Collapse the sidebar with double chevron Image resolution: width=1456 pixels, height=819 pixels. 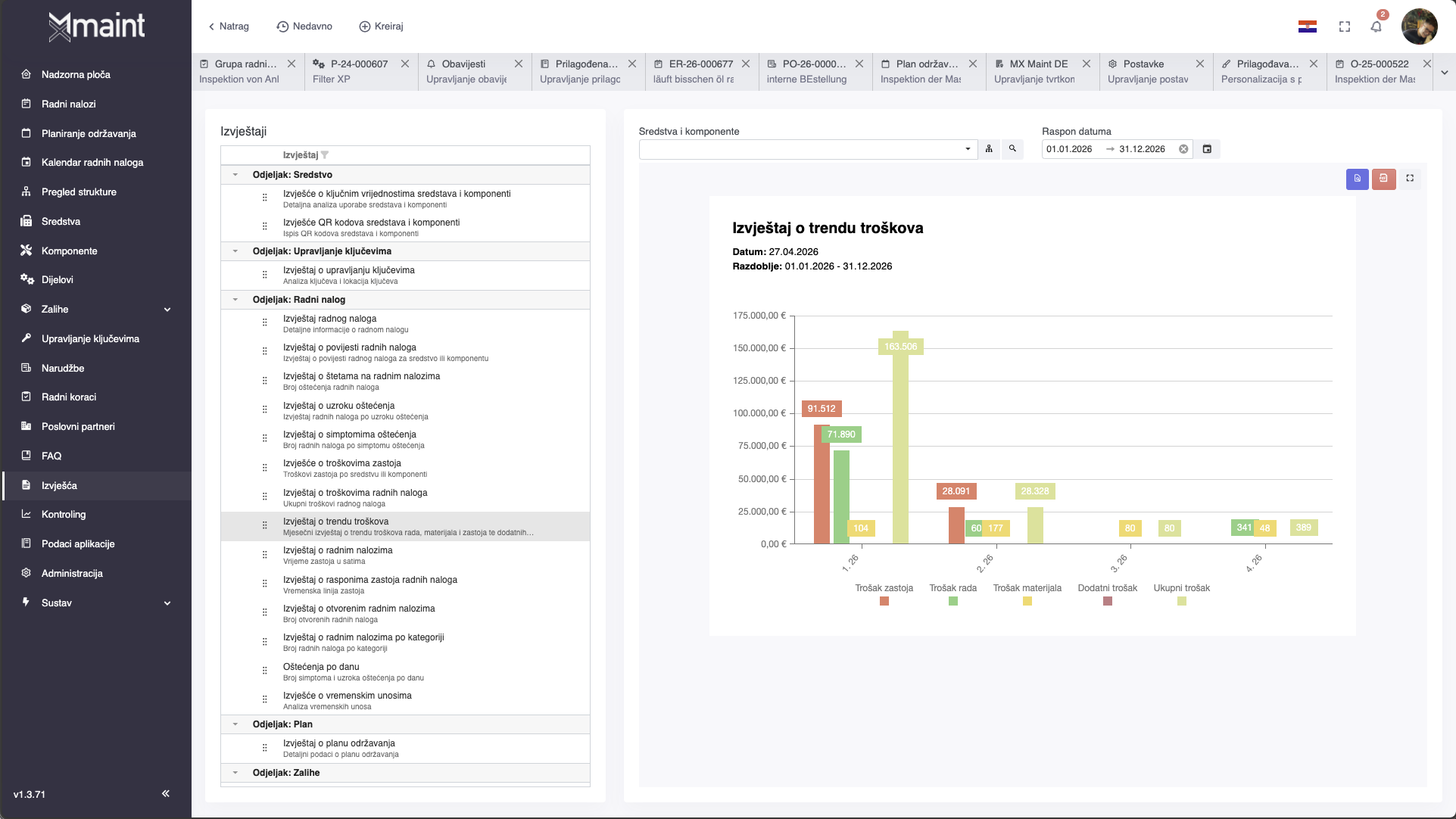166,793
